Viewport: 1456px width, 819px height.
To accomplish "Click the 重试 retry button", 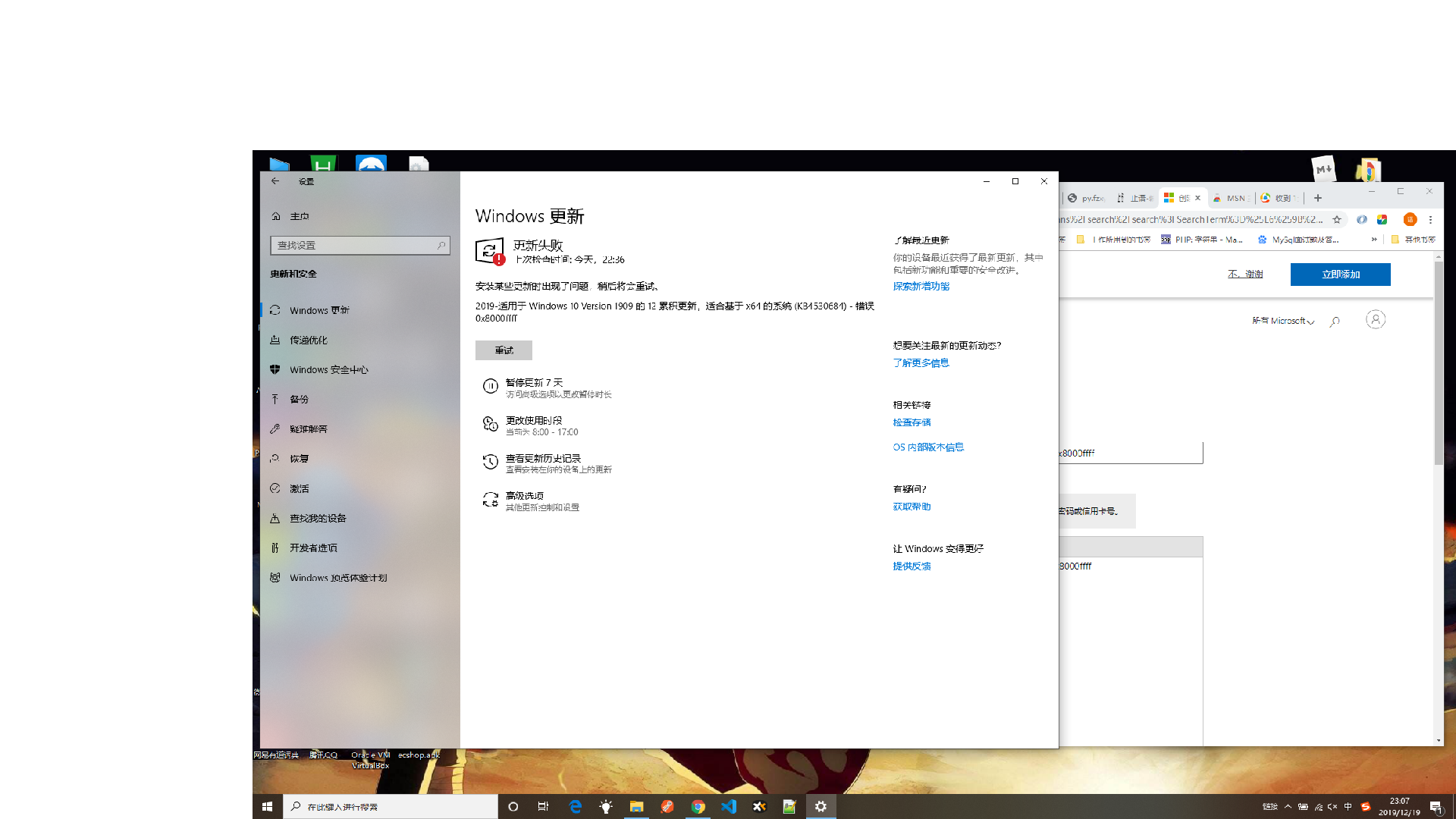I will (x=504, y=350).
